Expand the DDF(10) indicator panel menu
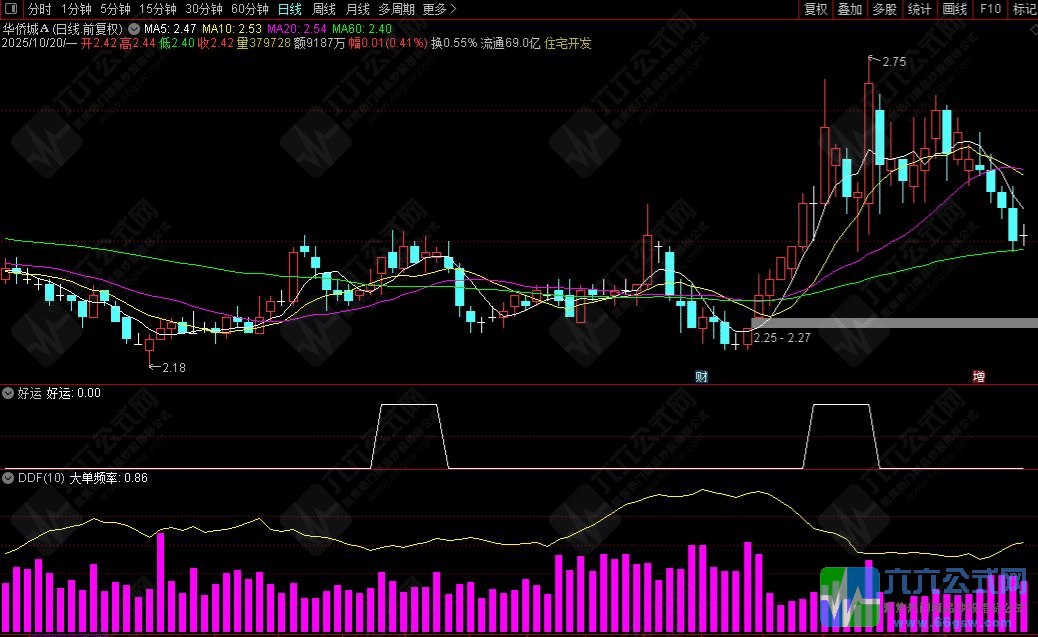 (9, 478)
